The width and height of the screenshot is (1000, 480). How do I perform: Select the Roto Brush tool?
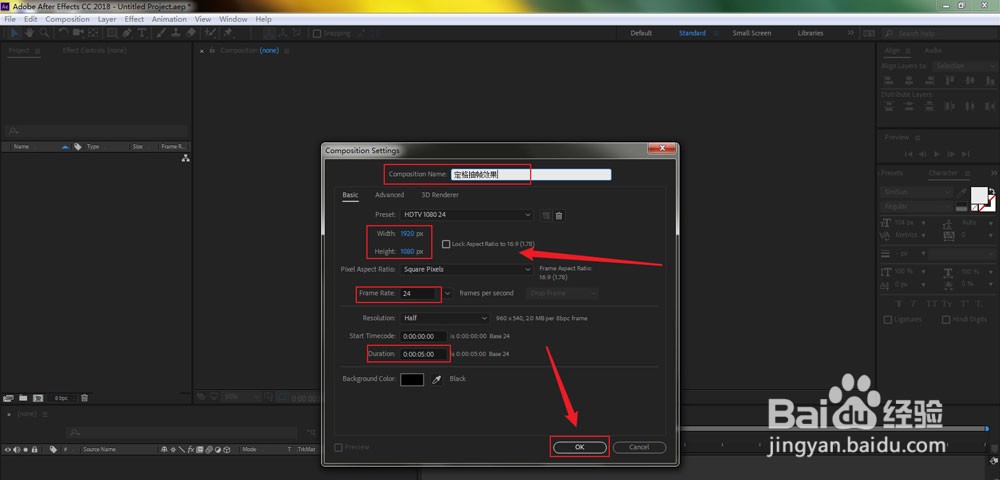pos(210,33)
